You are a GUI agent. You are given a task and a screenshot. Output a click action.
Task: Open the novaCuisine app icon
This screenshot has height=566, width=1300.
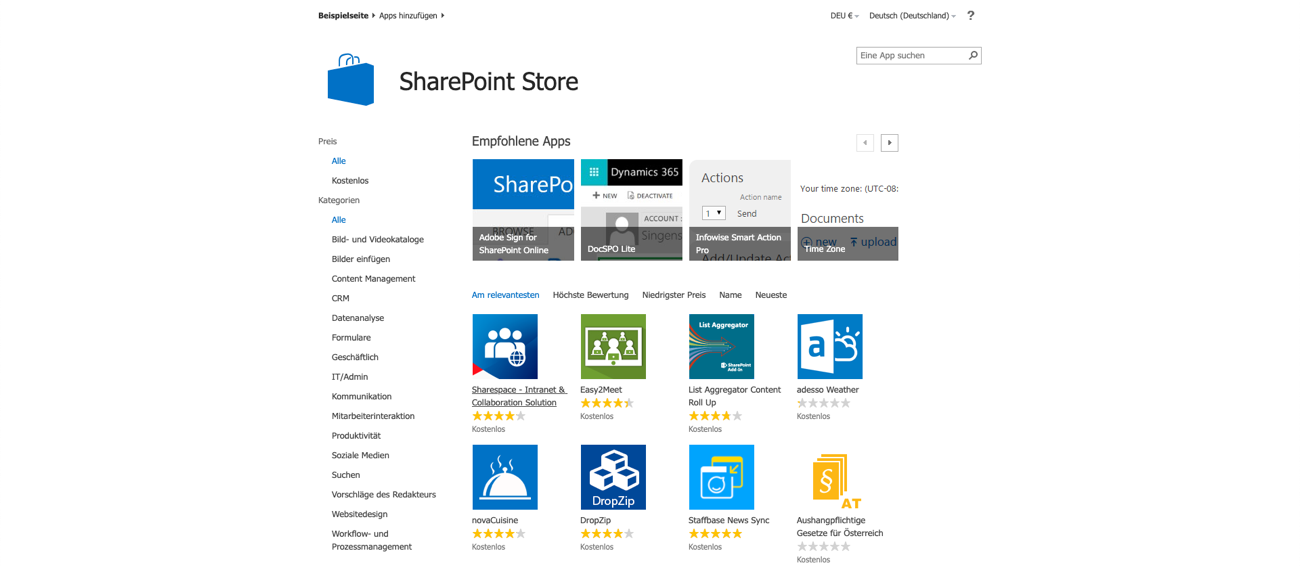click(505, 477)
